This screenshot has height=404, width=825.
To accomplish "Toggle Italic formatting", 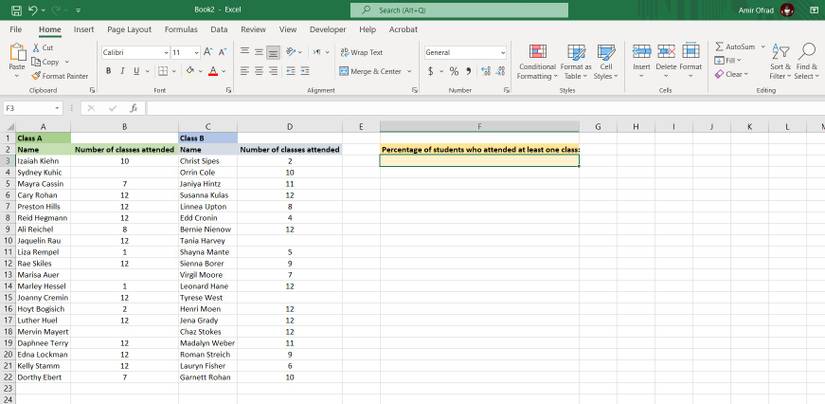I will click(123, 71).
